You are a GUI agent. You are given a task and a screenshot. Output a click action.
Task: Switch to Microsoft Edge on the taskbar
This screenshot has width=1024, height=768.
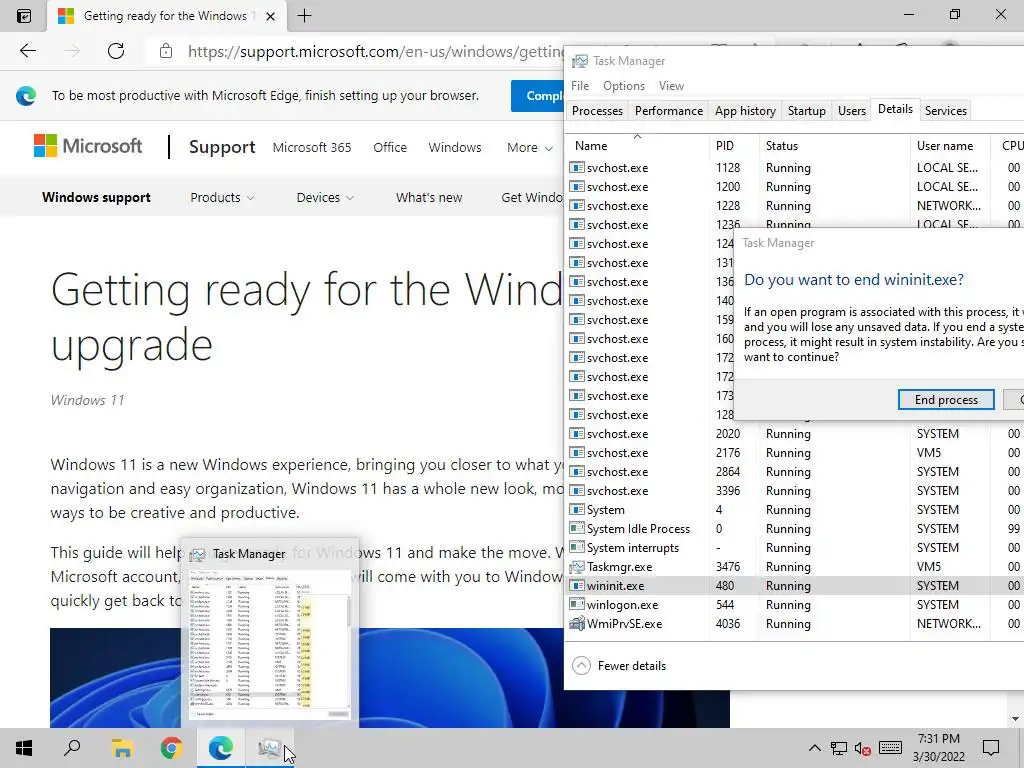click(x=221, y=748)
